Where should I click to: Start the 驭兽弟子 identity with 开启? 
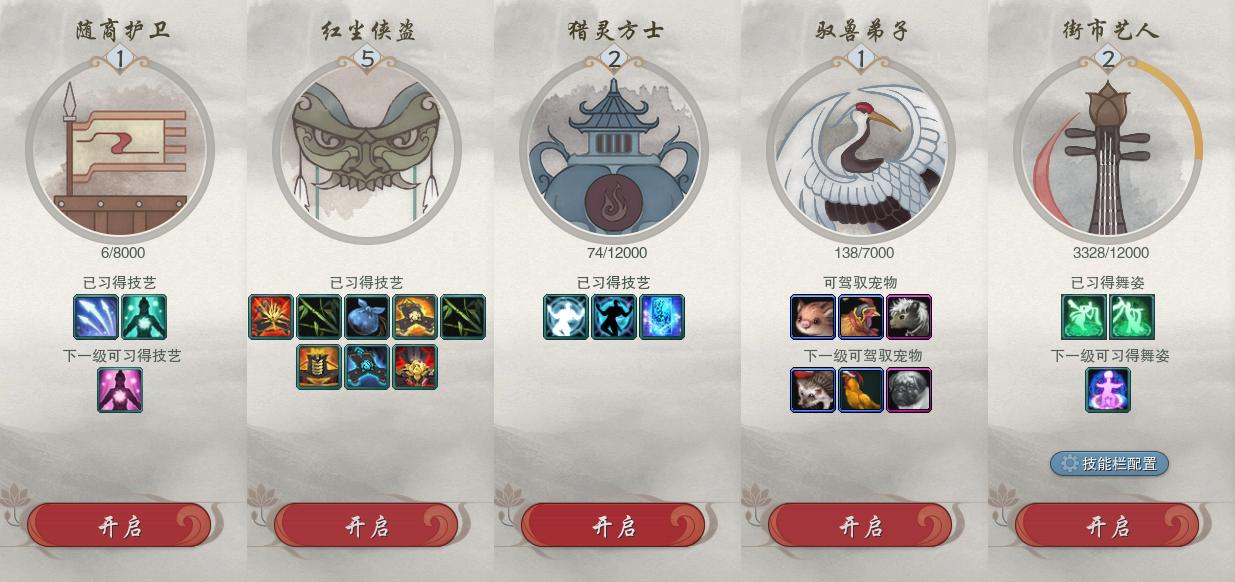pyautogui.click(x=861, y=526)
